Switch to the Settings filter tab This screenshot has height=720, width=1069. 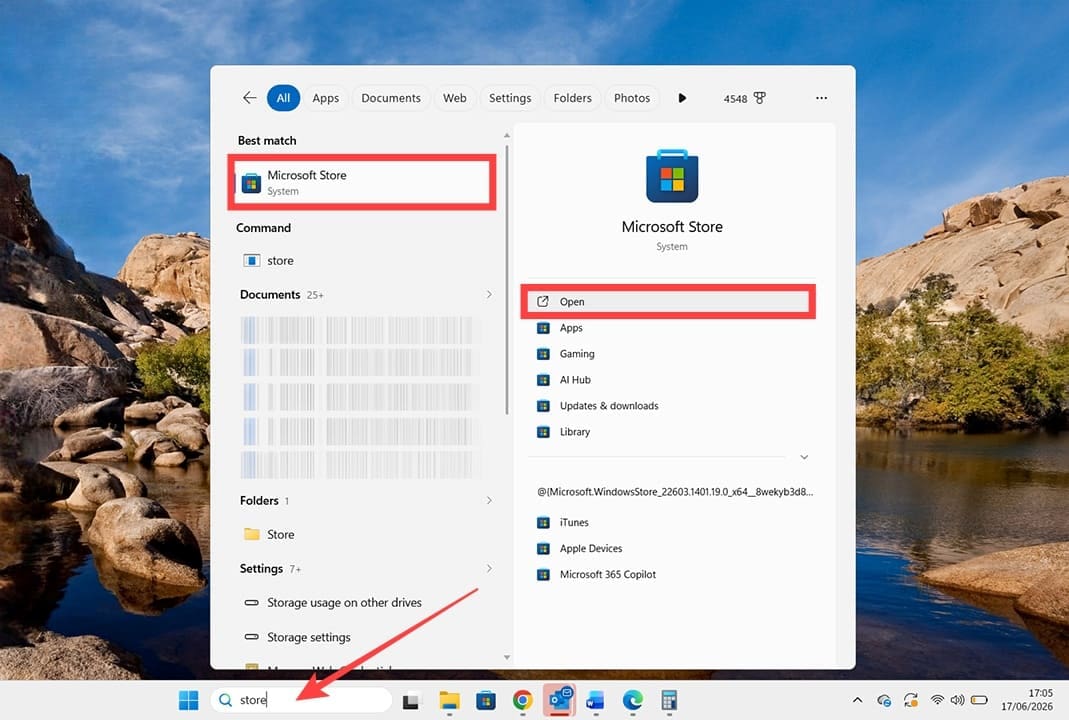(x=510, y=98)
